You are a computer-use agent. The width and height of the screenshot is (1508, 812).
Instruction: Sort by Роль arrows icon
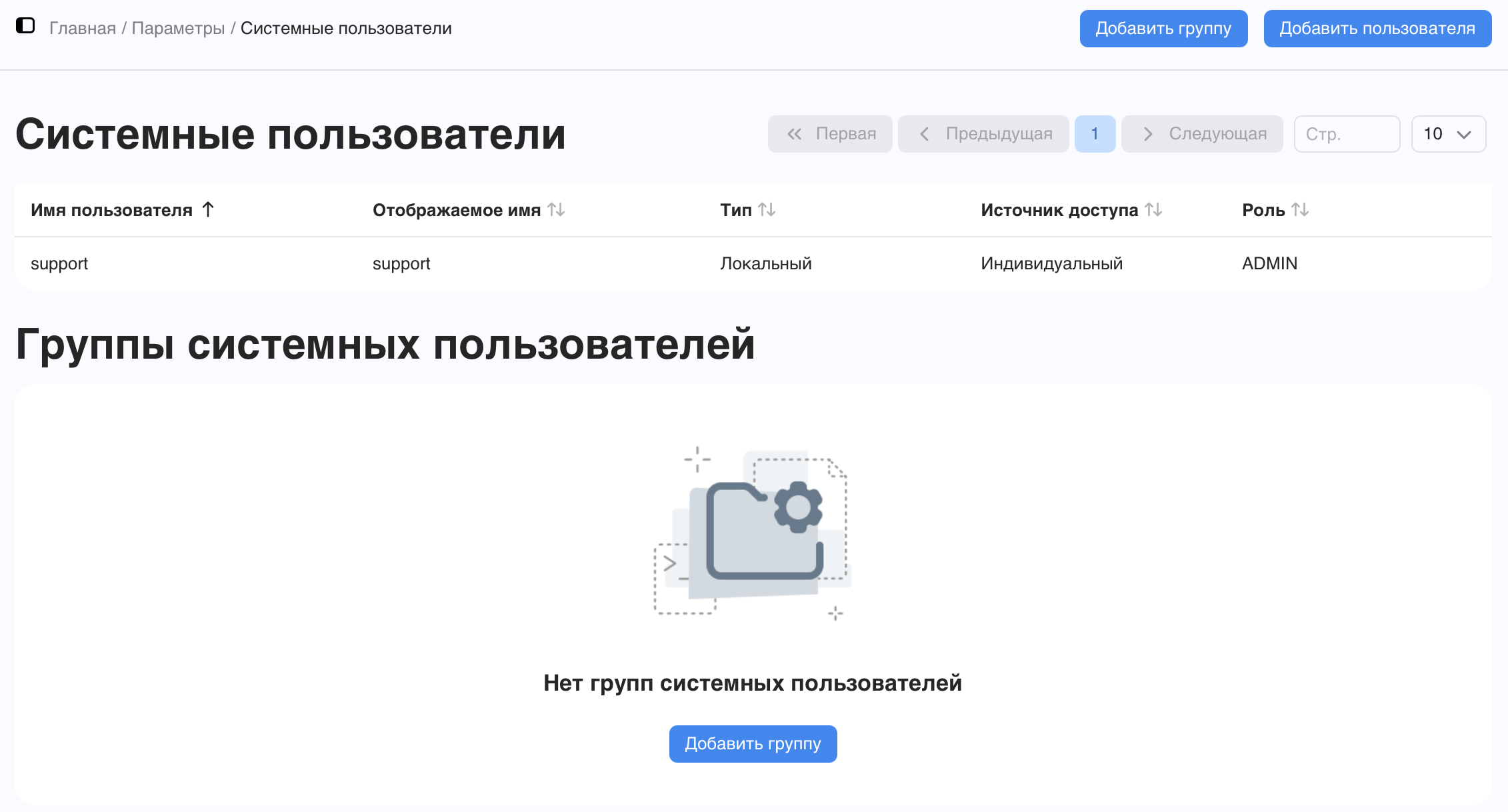coord(1301,210)
